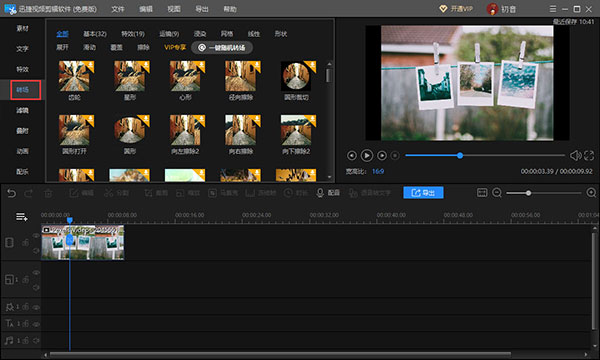
Task: Adjust the timeline zoom slider handle
Action: (x=528, y=193)
